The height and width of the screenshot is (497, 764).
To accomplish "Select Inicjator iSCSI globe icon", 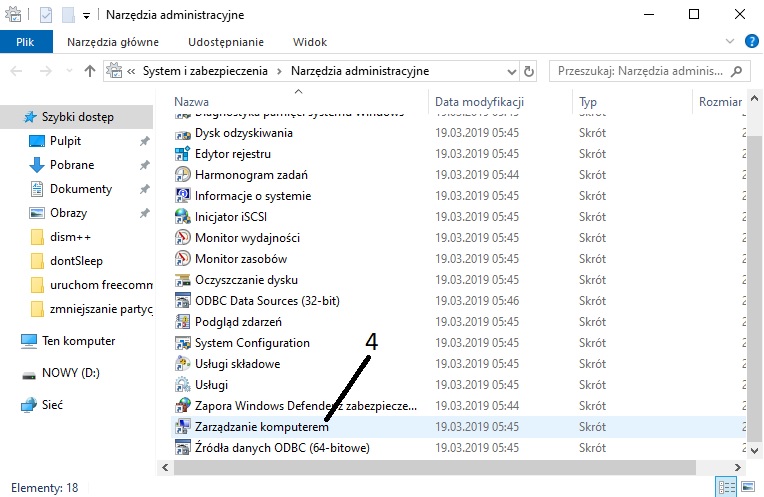I will pos(183,217).
